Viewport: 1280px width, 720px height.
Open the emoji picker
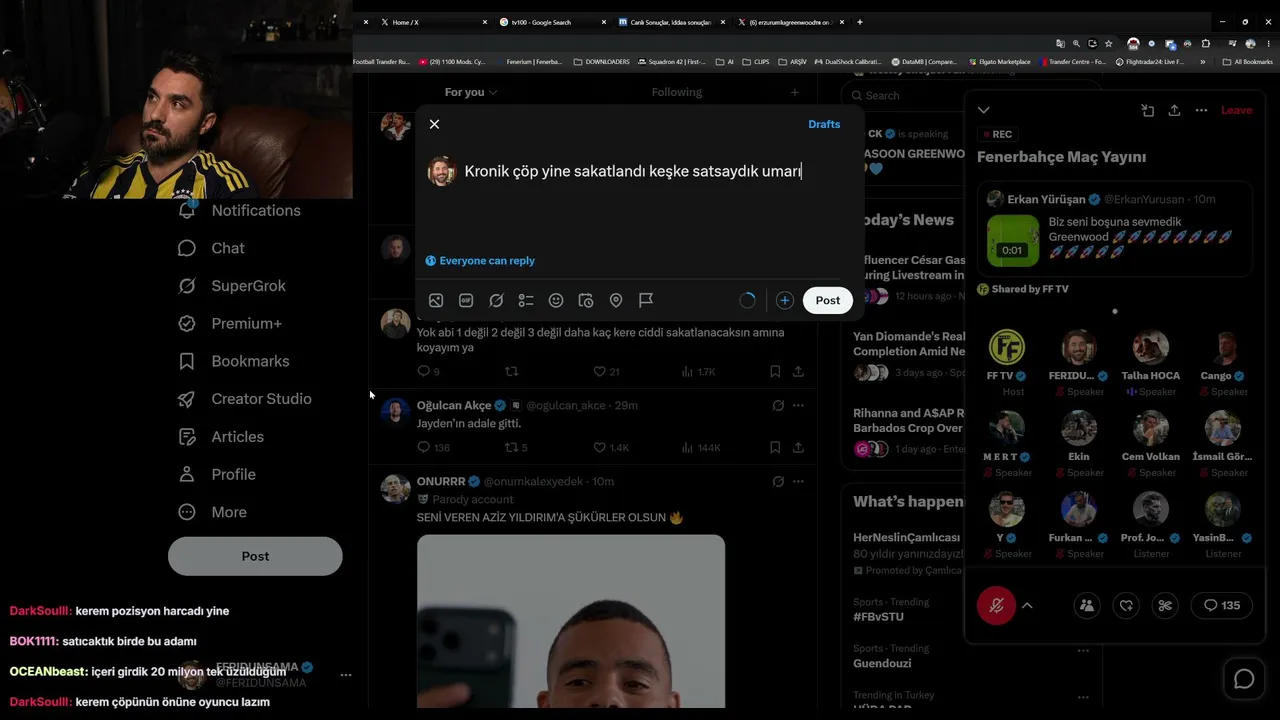point(556,300)
